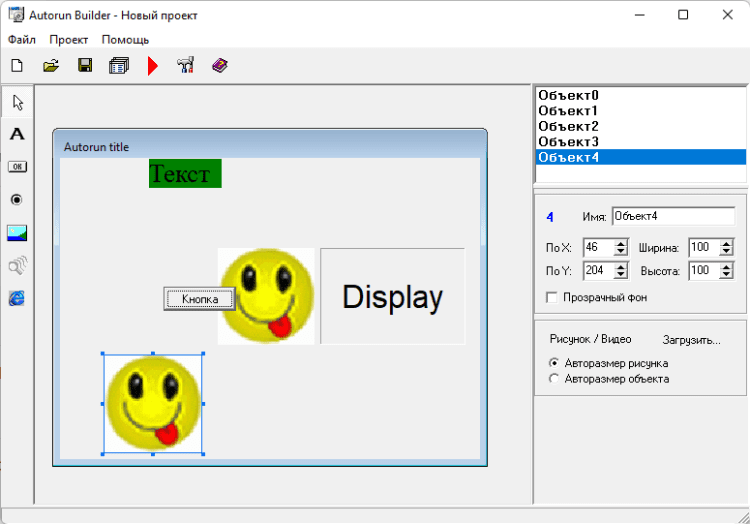Enable the Прозрачный фон checkbox
The width and height of the screenshot is (750, 524).
click(x=551, y=297)
